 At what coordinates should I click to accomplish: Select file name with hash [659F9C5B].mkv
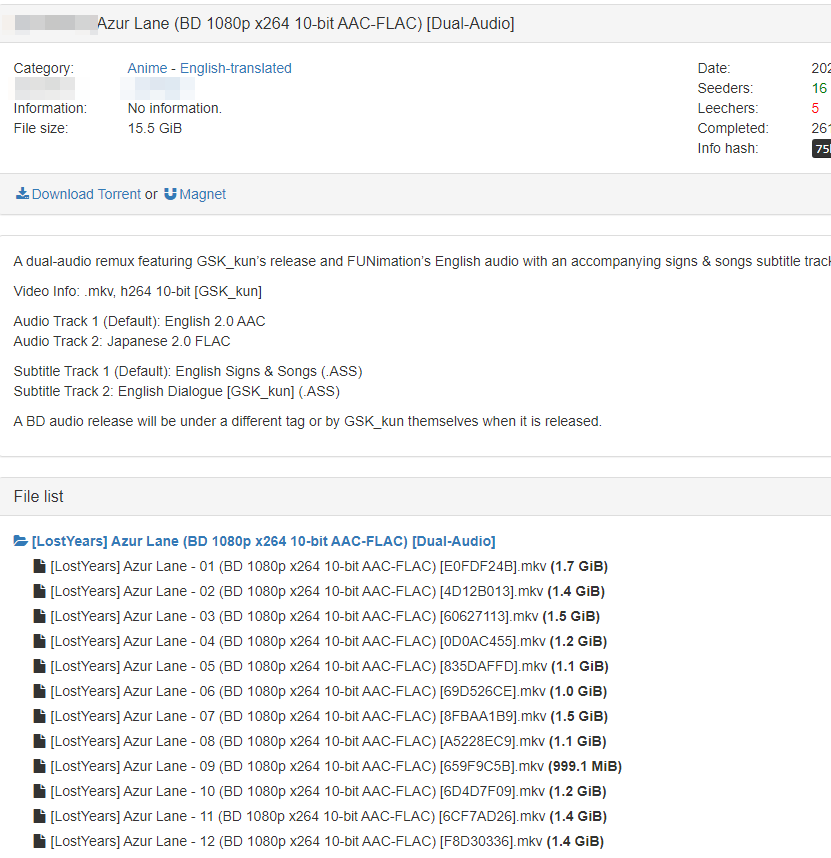[297, 767]
